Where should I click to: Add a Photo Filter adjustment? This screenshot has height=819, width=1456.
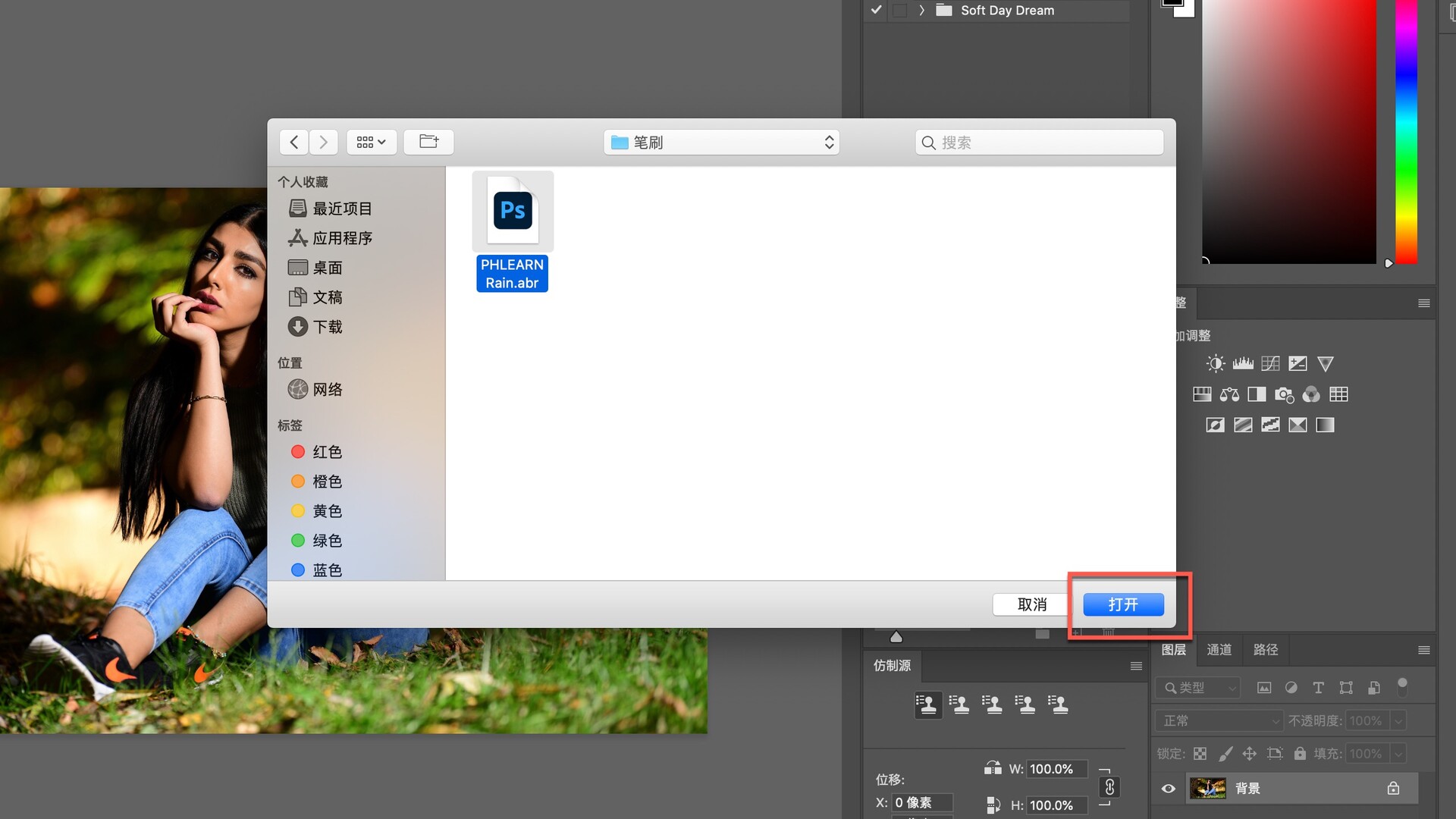[x=1284, y=394]
